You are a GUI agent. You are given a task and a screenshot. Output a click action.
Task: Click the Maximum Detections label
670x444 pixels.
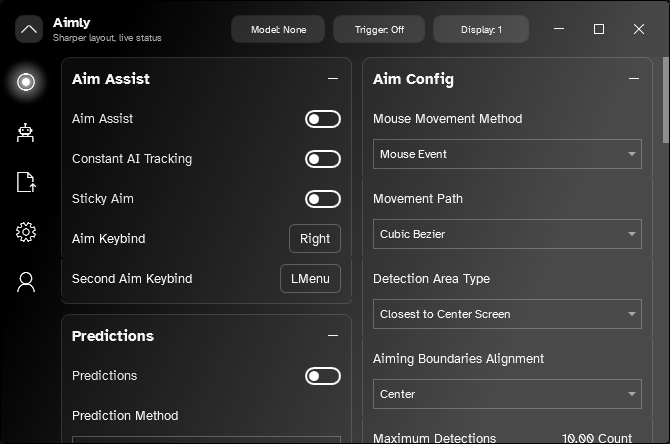click(x=434, y=438)
